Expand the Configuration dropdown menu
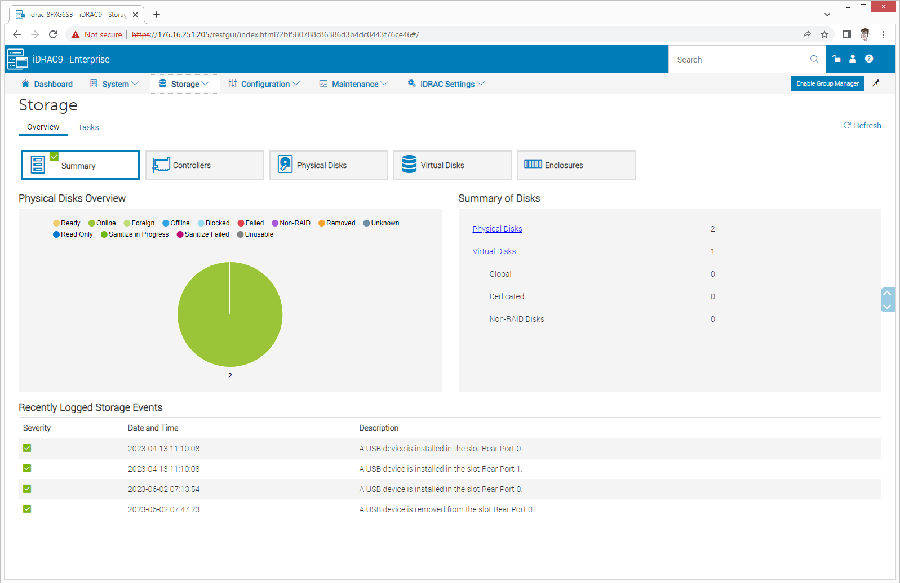 point(264,84)
